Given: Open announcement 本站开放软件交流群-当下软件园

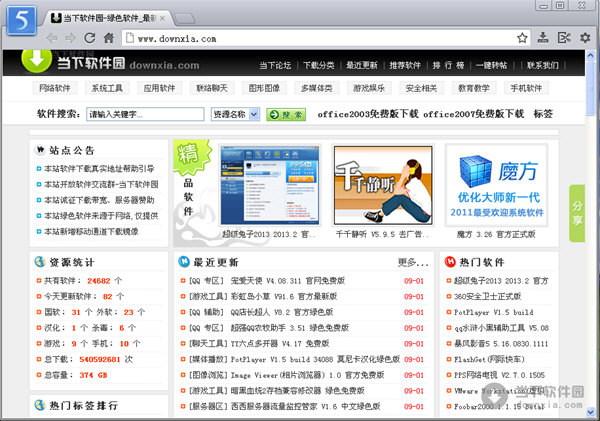Looking at the screenshot, I should 101,184.
